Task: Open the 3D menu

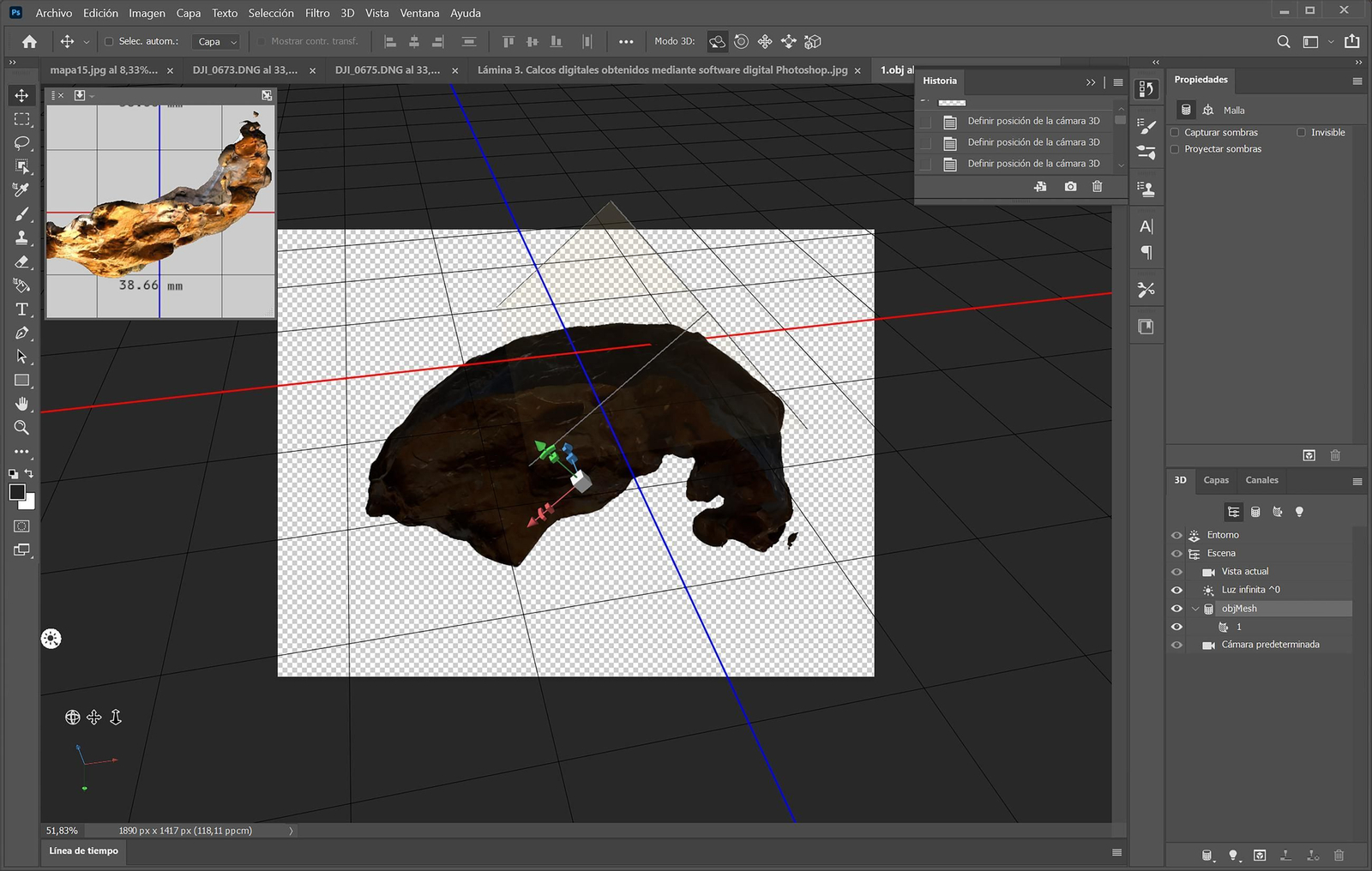Action: point(347,13)
